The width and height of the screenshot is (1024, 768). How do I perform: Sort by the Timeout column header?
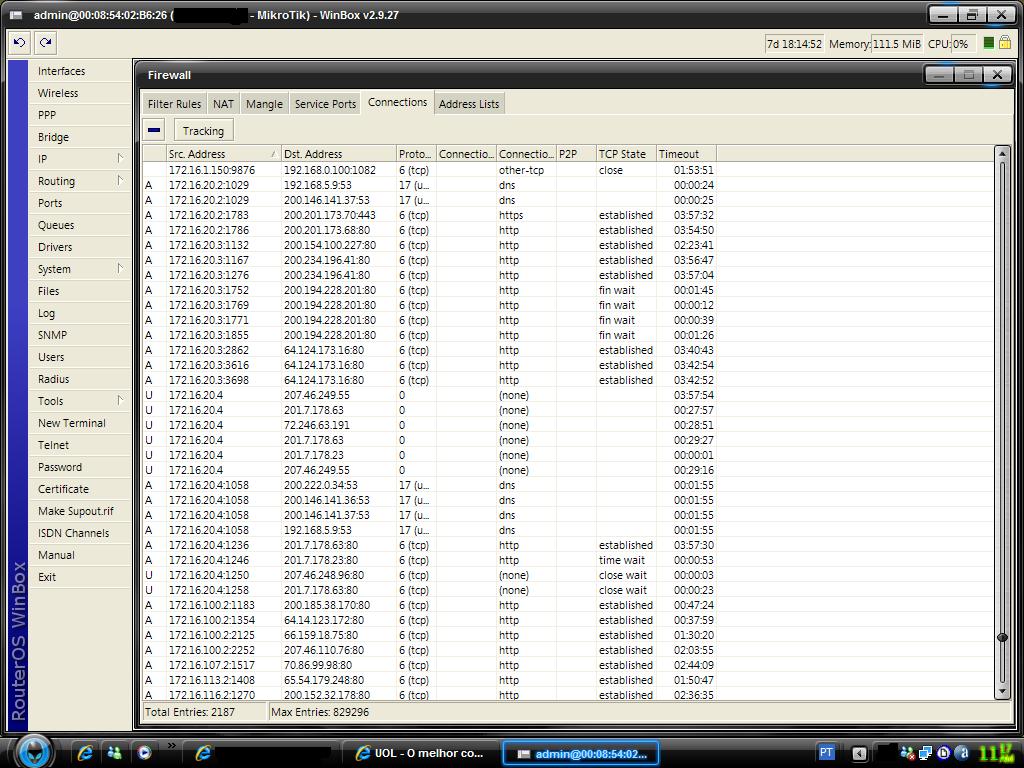[x=686, y=154]
